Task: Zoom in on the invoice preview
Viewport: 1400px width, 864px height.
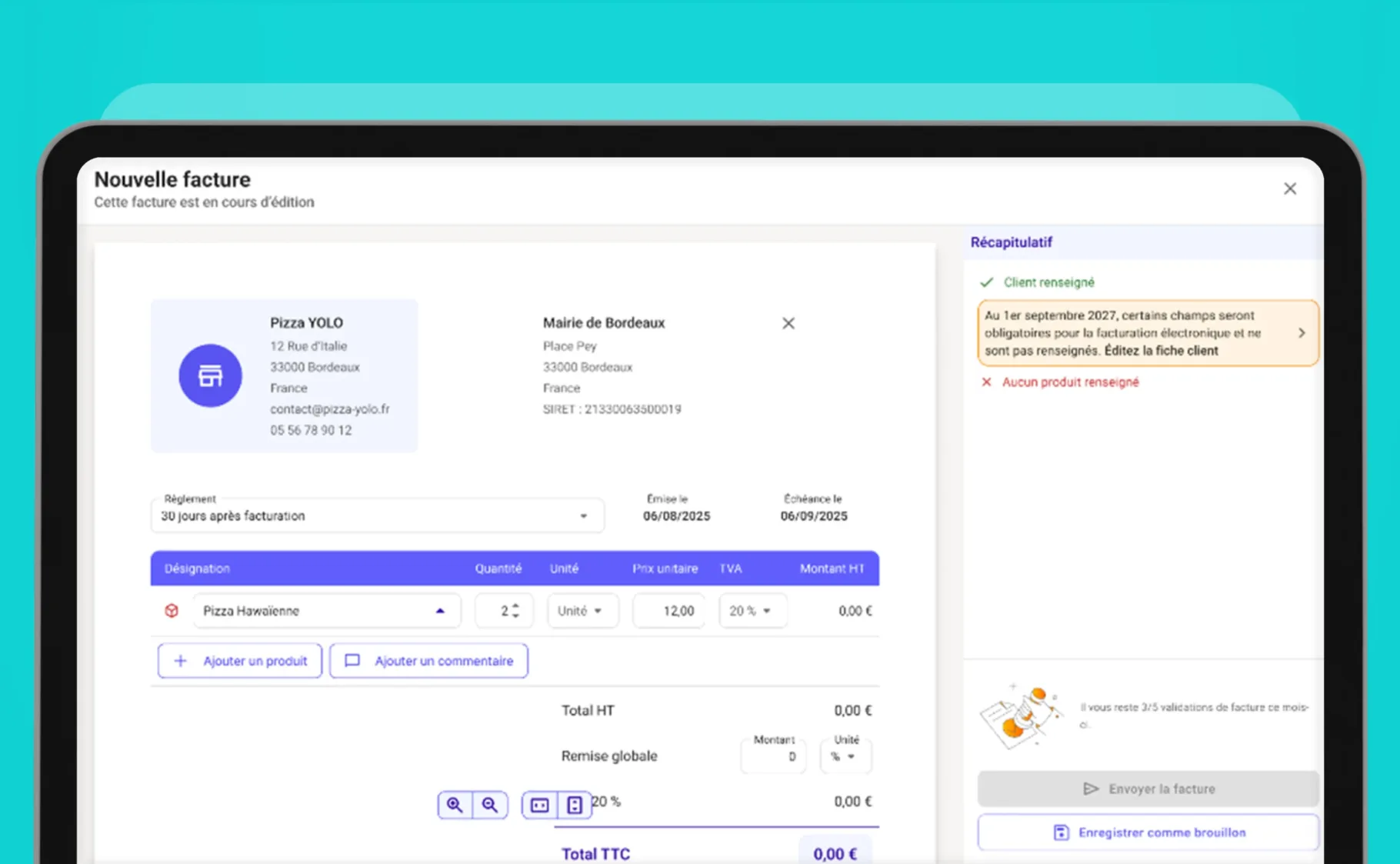Action: pos(455,805)
